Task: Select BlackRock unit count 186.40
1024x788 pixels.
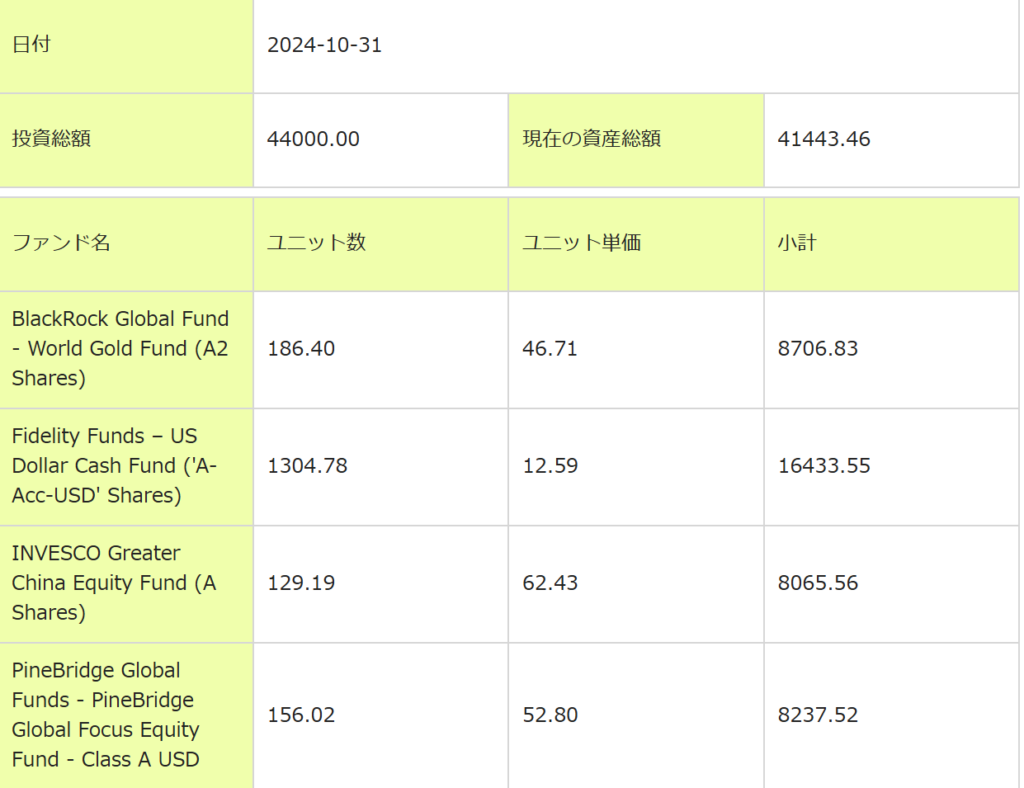Action: (x=301, y=349)
